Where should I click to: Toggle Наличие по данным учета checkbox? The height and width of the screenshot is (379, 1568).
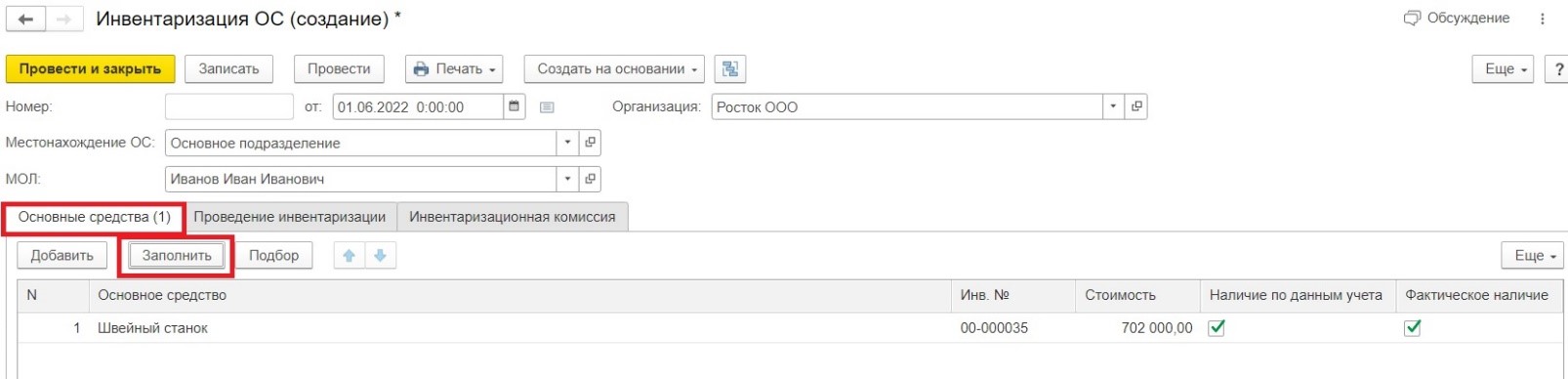coord(1217,328)
